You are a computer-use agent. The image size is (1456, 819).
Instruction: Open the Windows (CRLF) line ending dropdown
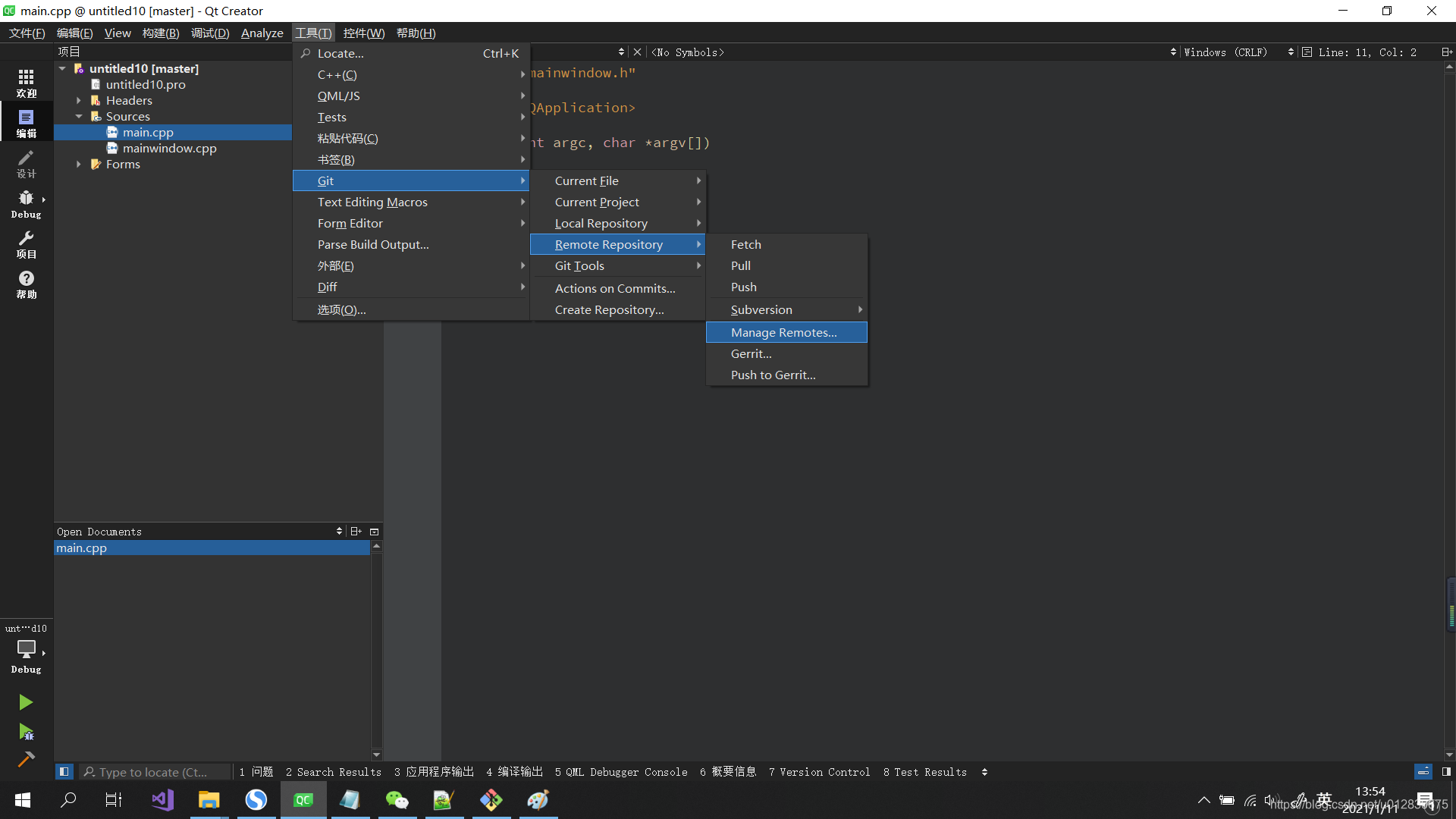(1238, 52)
